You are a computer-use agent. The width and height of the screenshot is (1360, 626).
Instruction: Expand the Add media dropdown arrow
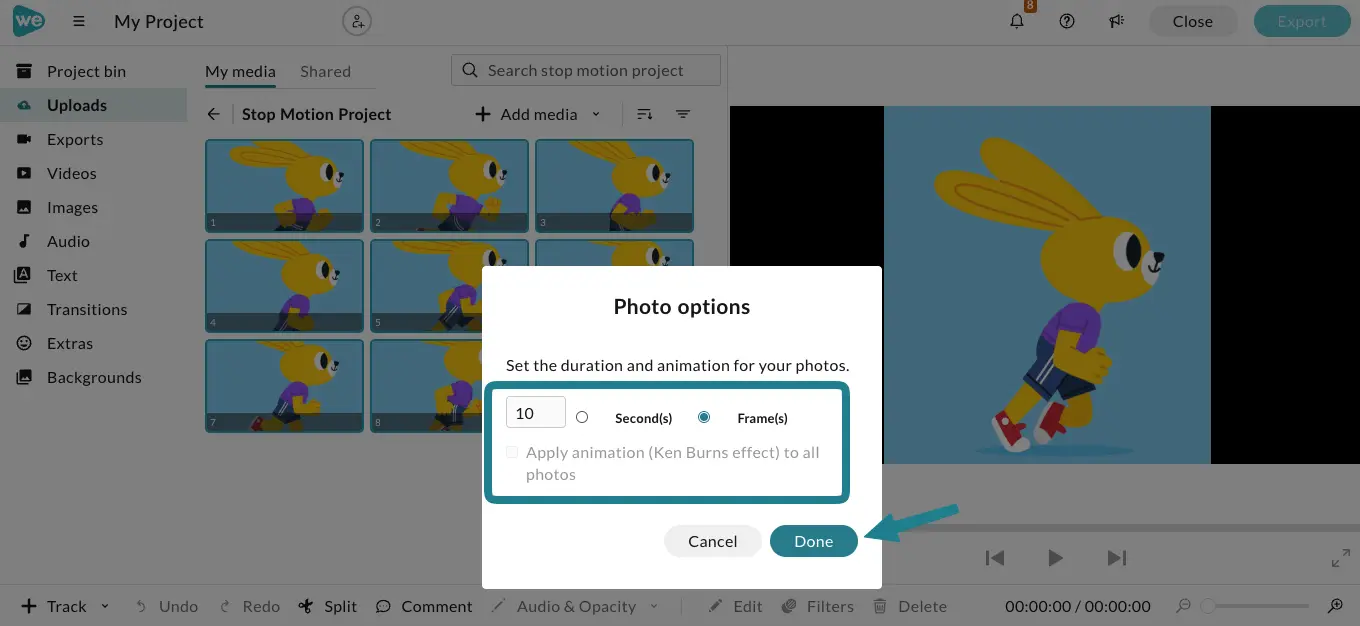pos(596,114)
